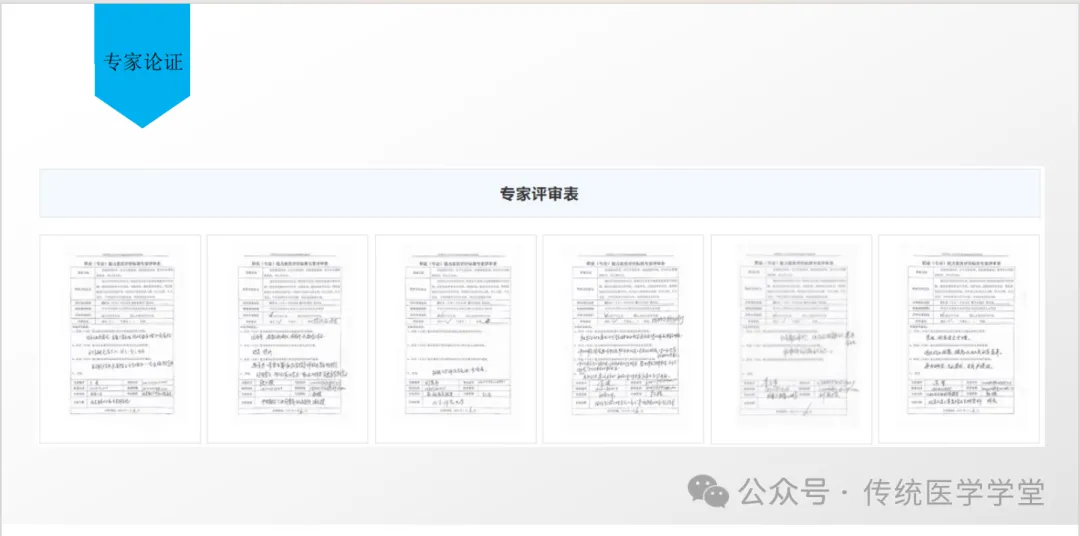Open the second expert review form thumbnail

click(288, 339)
